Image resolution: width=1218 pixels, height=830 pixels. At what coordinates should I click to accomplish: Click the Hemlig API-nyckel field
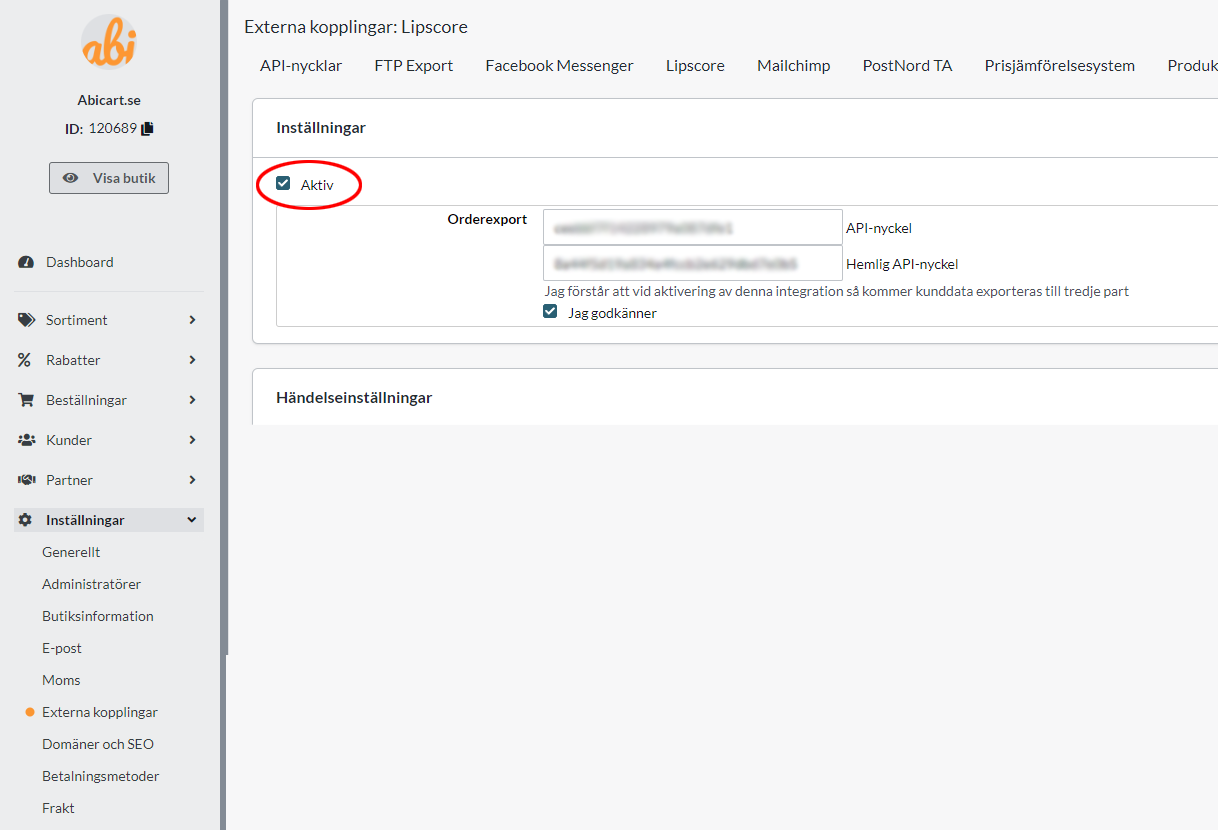click(692, 264)
